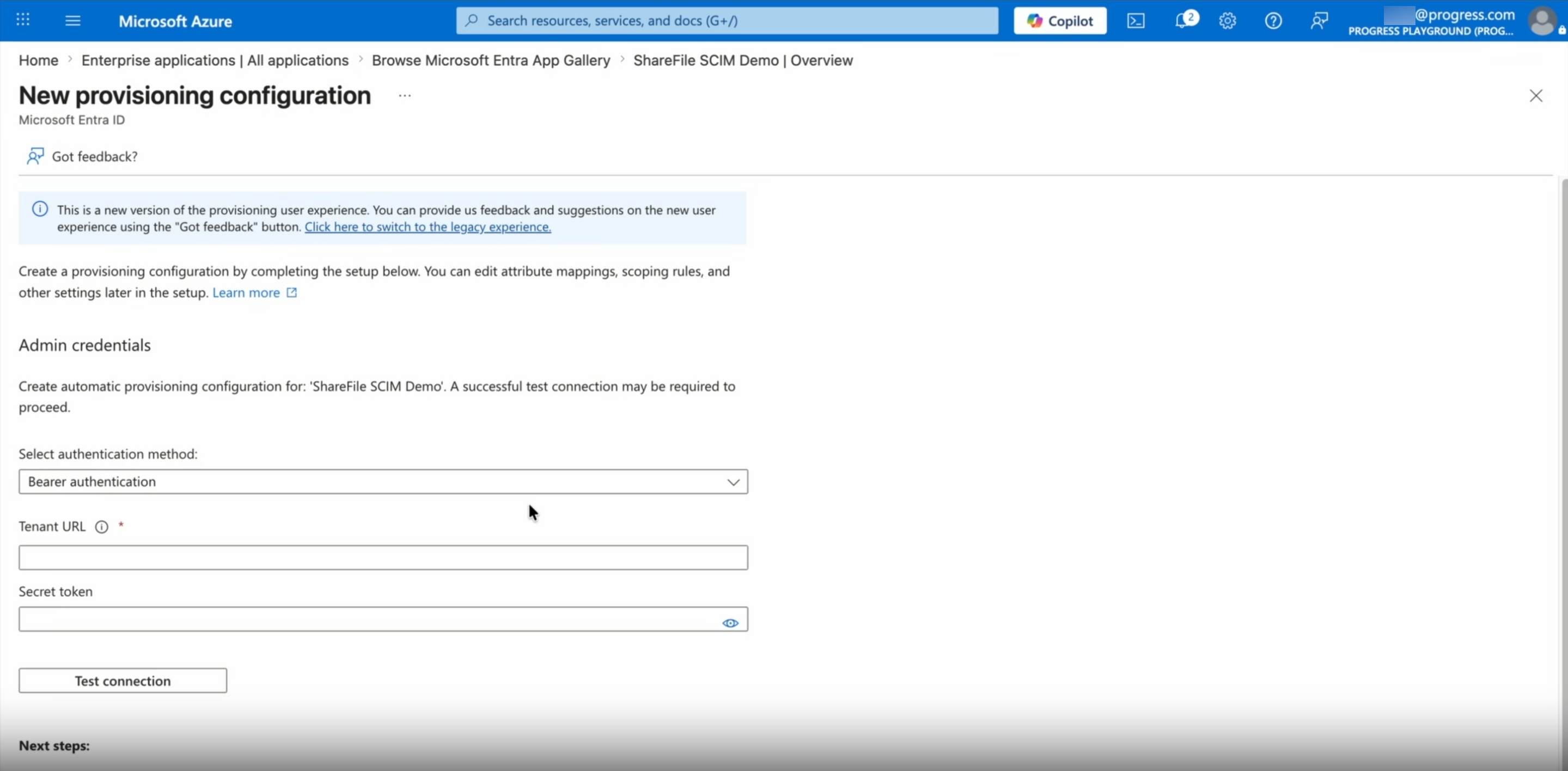Open Help question mark icon
The image size is (1568, 771).
(x=1273, y=21)
